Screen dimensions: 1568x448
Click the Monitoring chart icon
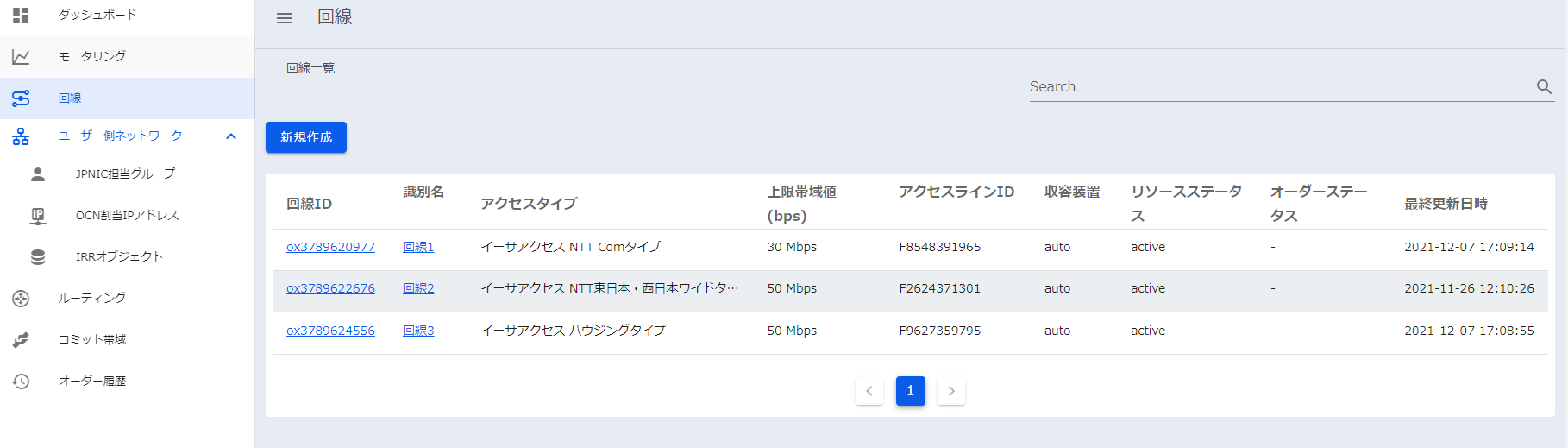click(x=21, y=57)
